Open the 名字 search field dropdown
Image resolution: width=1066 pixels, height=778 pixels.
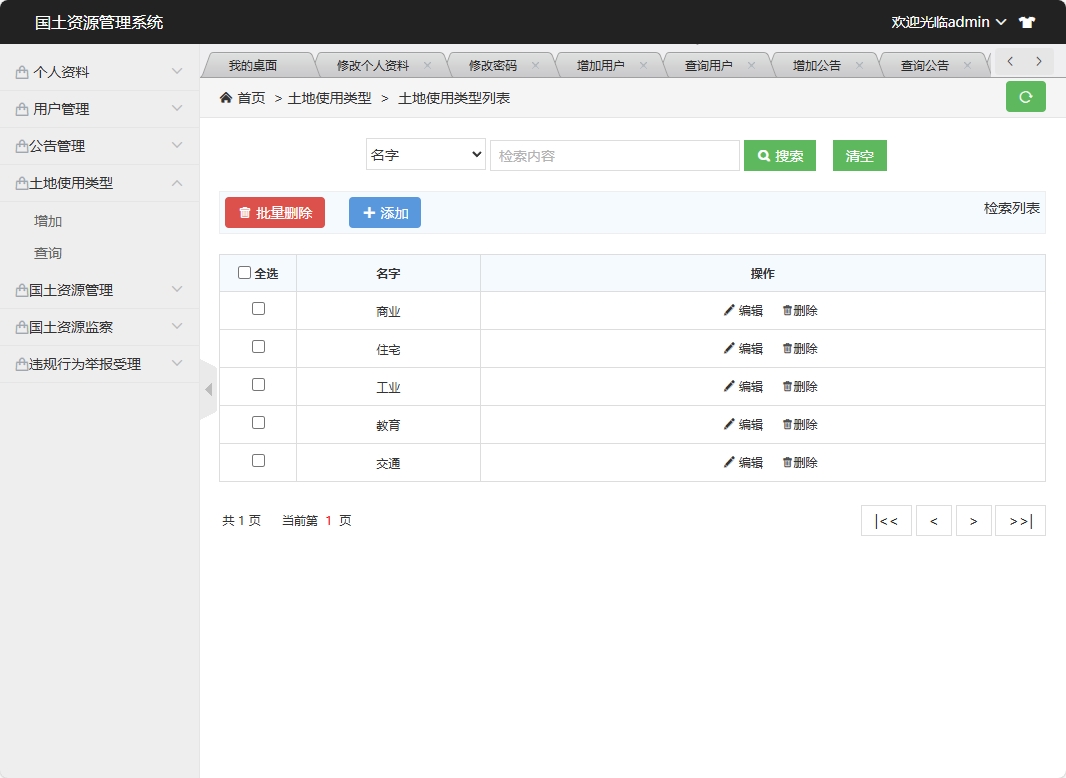coord(425,155)
